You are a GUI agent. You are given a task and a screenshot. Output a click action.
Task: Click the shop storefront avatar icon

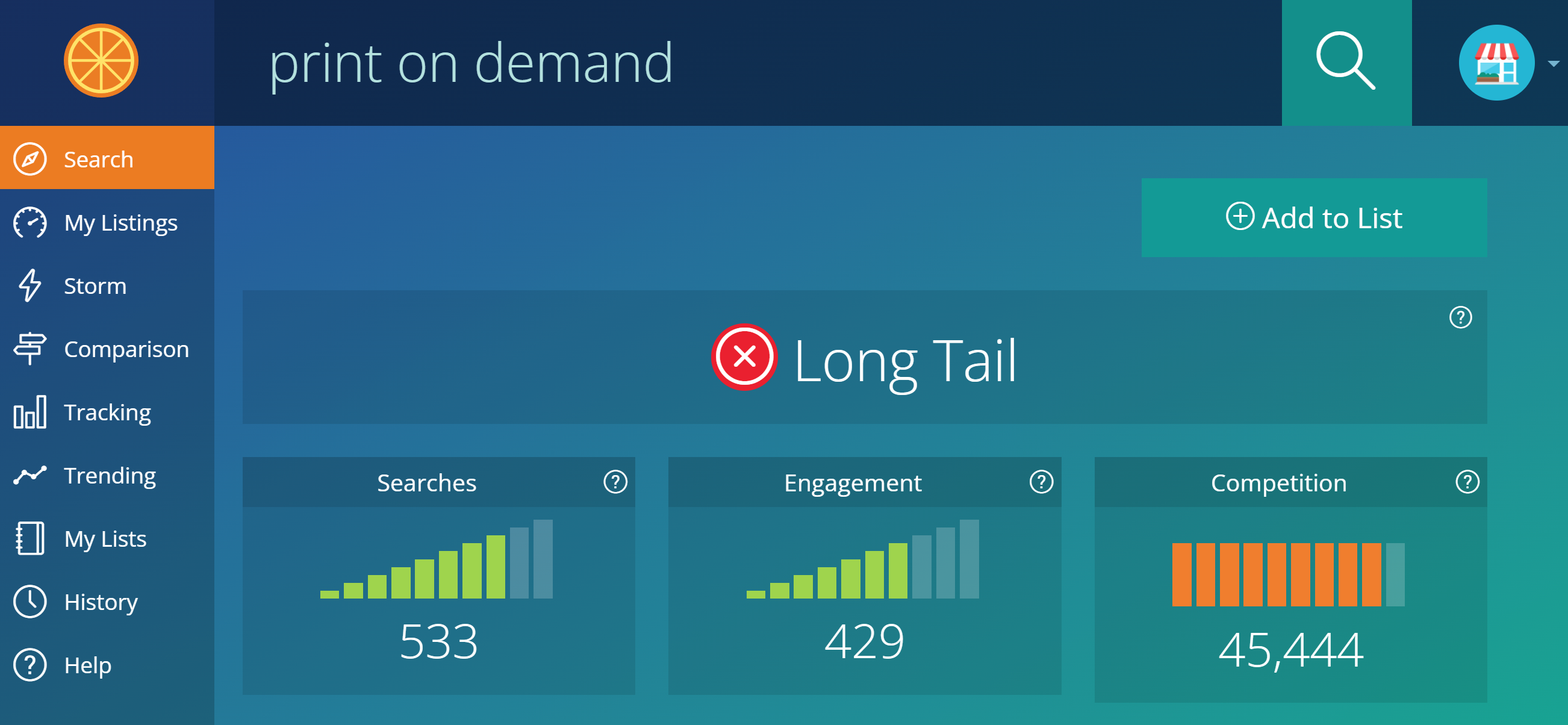pyautogui.click(x=1496, y=63)
